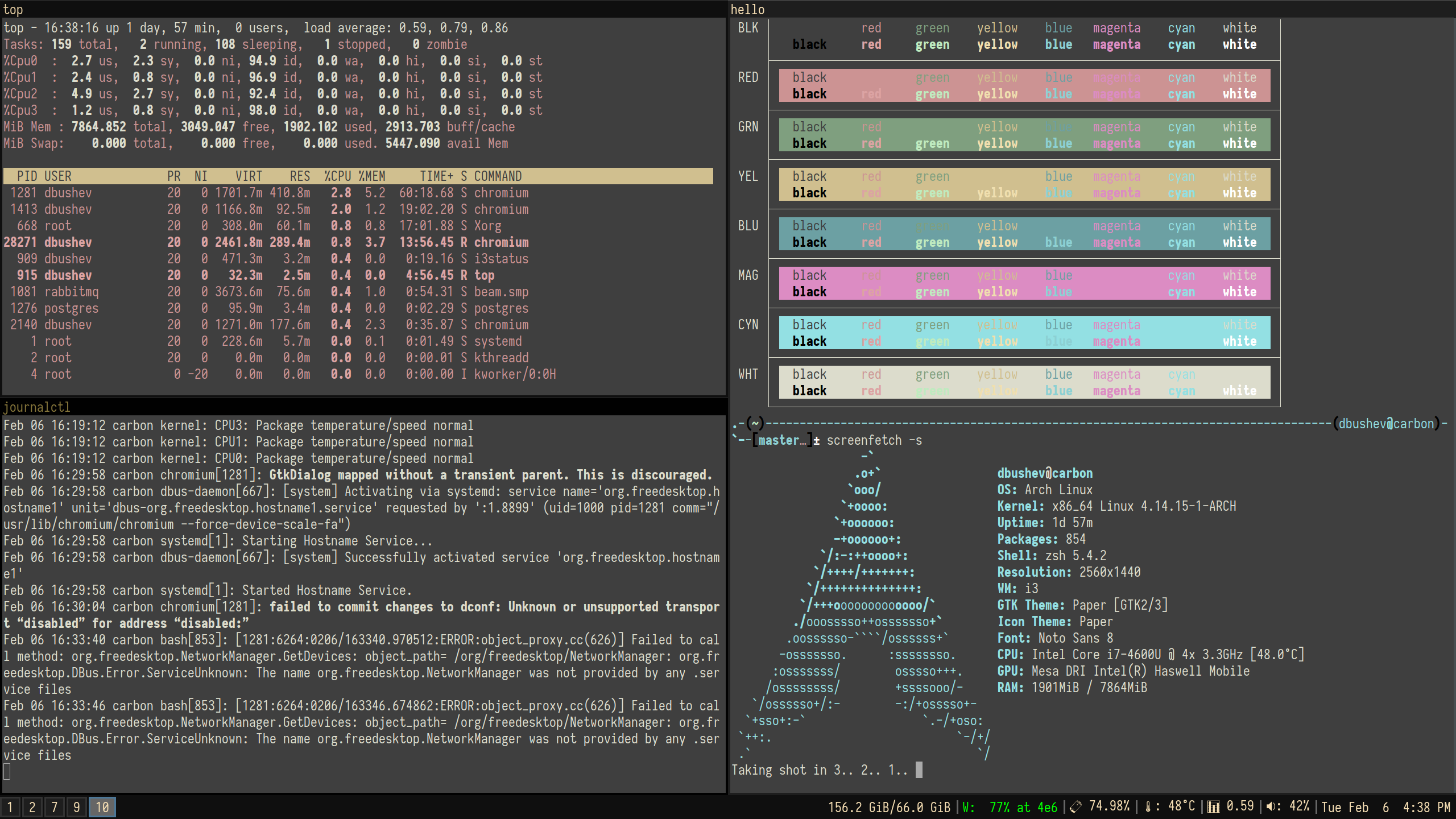This screenshot has height=819, width=1456.
Task: Click 'failed to commit changes to dconf' log entry
Action: [362, 615]
